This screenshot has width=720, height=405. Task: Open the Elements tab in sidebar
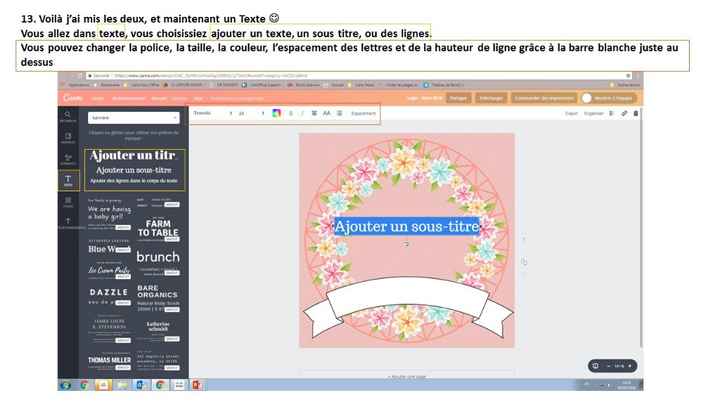[x=68, y=159]
